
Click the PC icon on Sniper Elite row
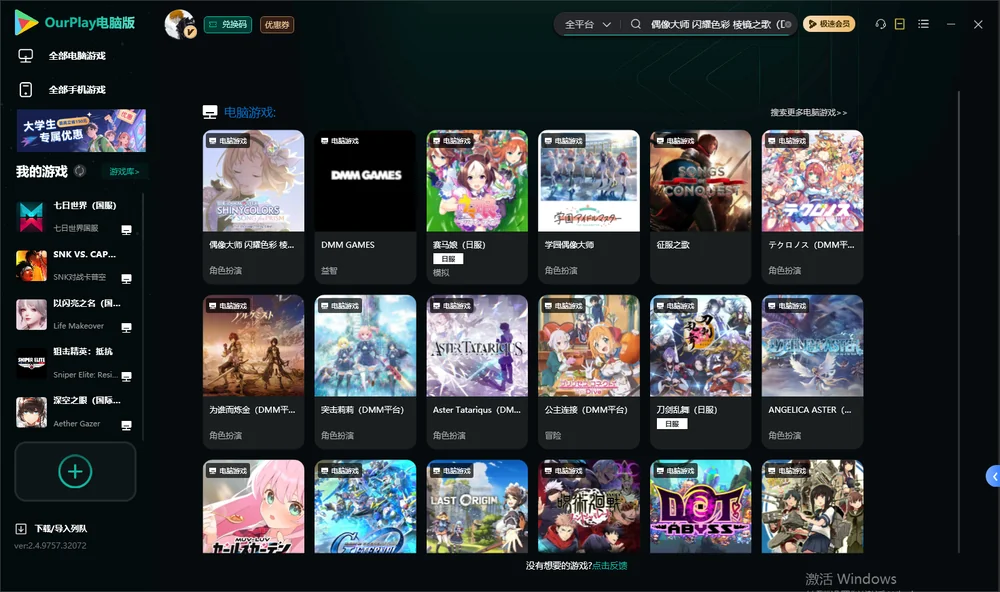(x=126, y=376)
